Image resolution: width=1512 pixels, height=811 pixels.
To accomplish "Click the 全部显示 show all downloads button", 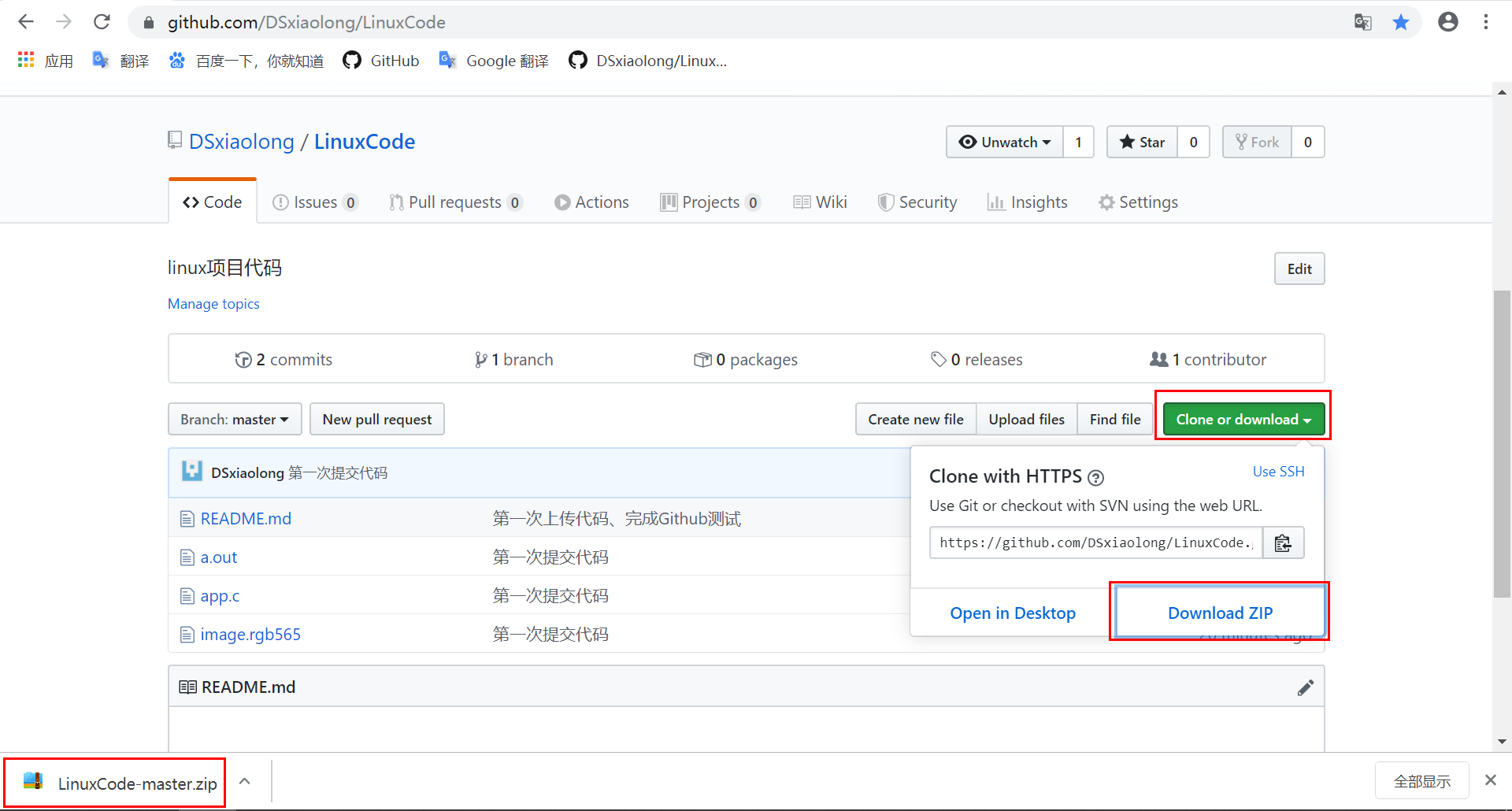I will tap(1422, 781).
